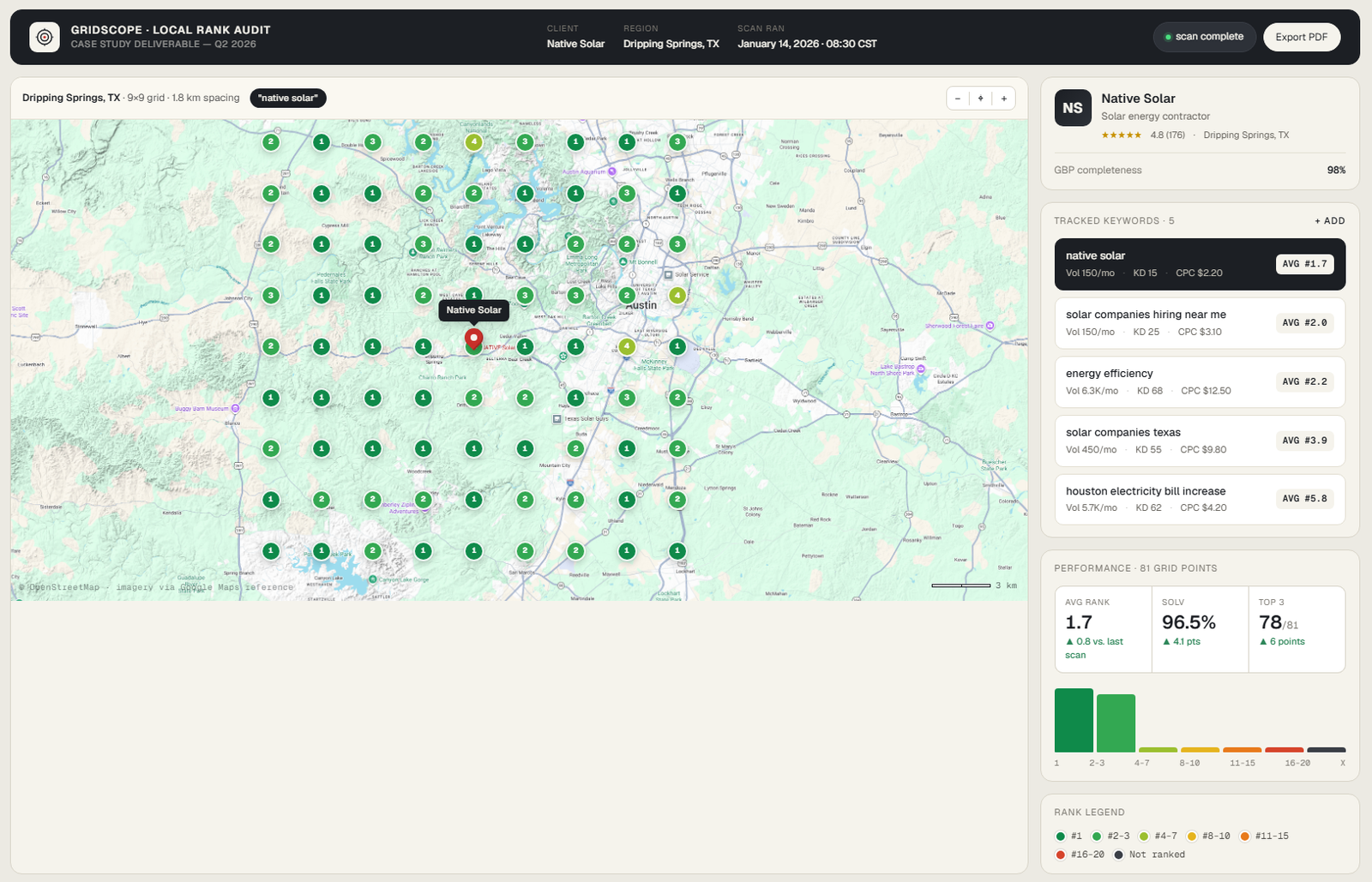Viewport: 1372px width, 882px height.
Task: Click the red 16-20 histogram bar
Action: (x=1284, y=750)
